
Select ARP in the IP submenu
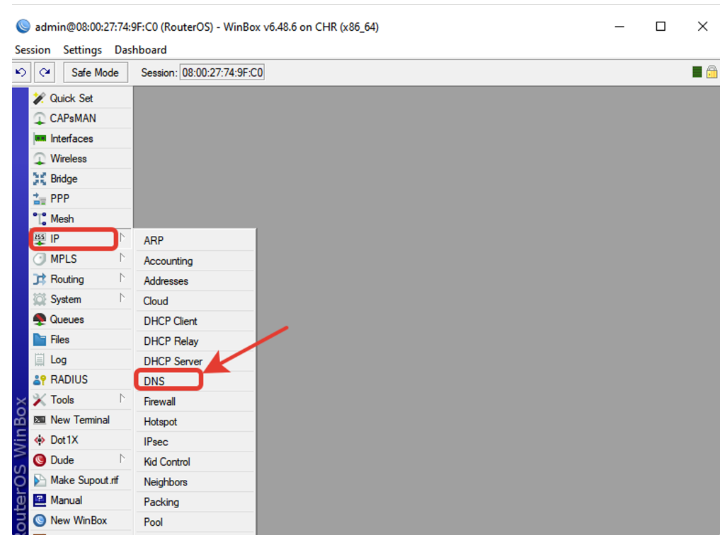(x=195, y=240)
